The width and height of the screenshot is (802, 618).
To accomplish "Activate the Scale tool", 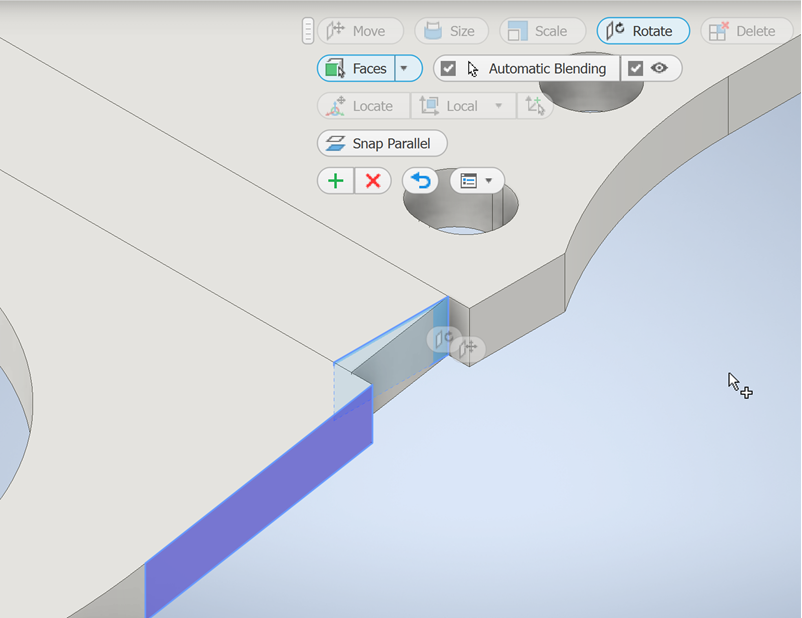I will click(x=542, y=31).
